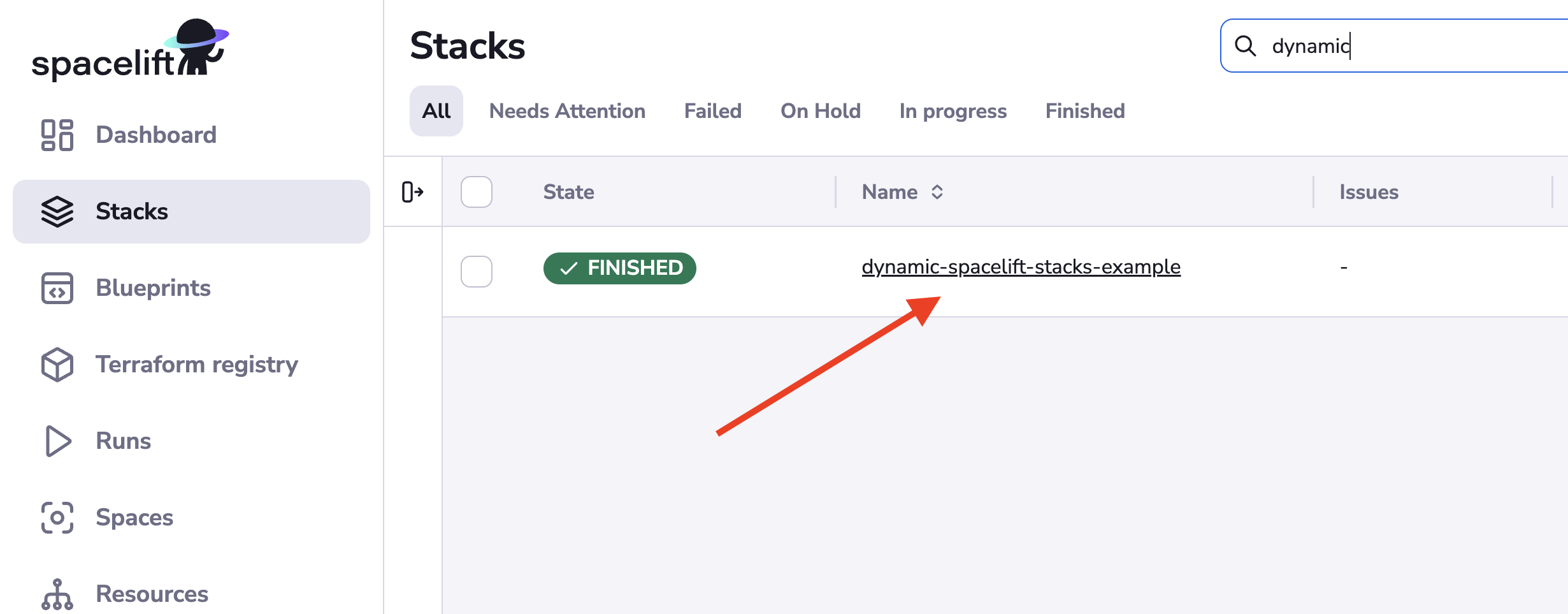Click the Blueprints code window icon
Viewport: 1568px width, 614px height.
click(x=57, y=288)
